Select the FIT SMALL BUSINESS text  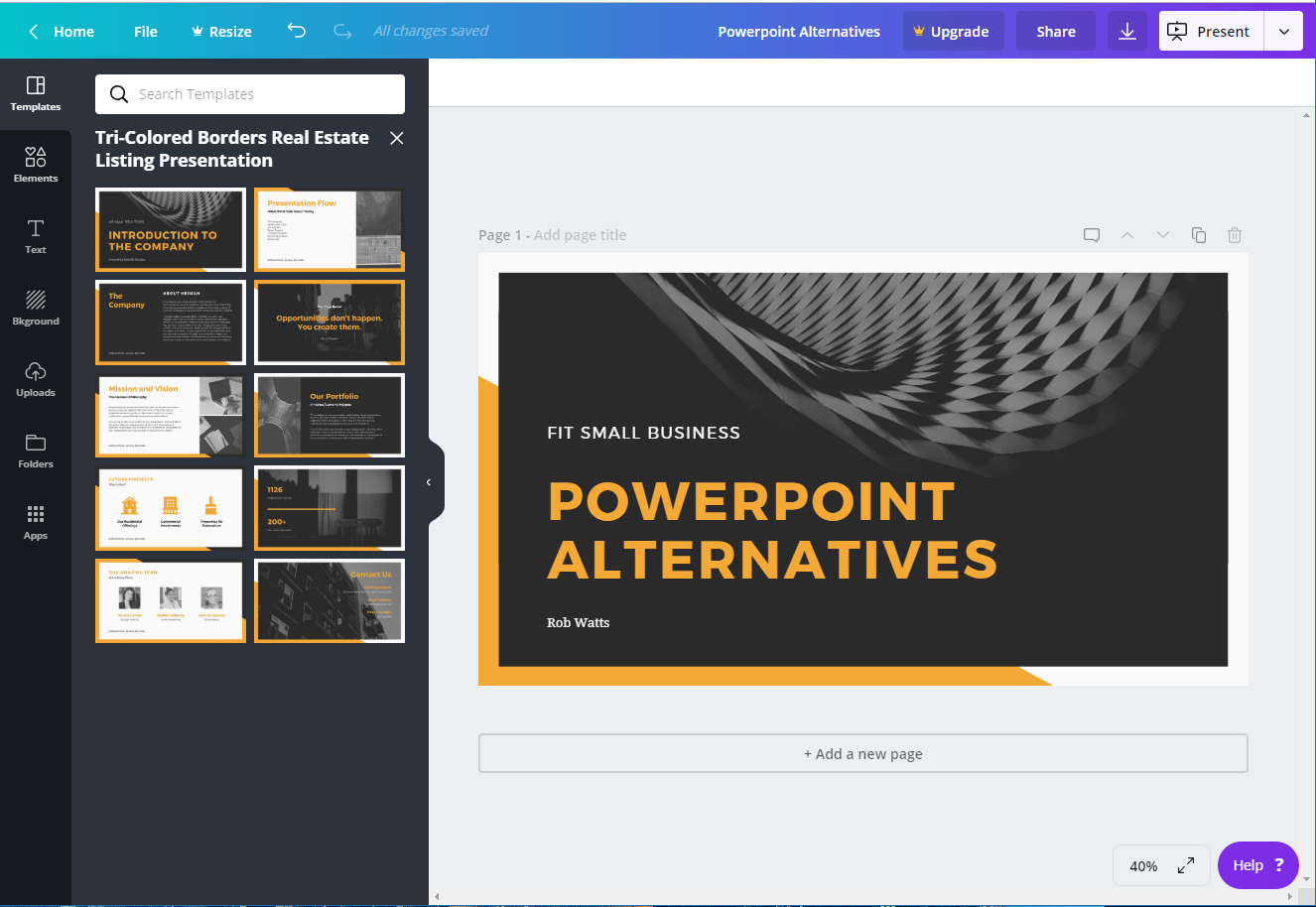[643, 433]
